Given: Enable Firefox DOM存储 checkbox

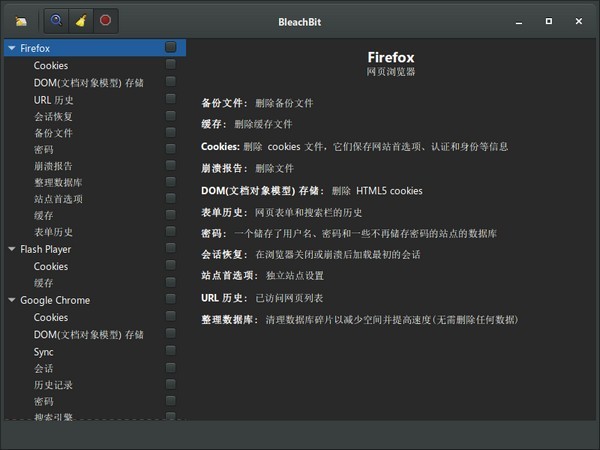Looking at the screenshot, I should pos(171,81).
